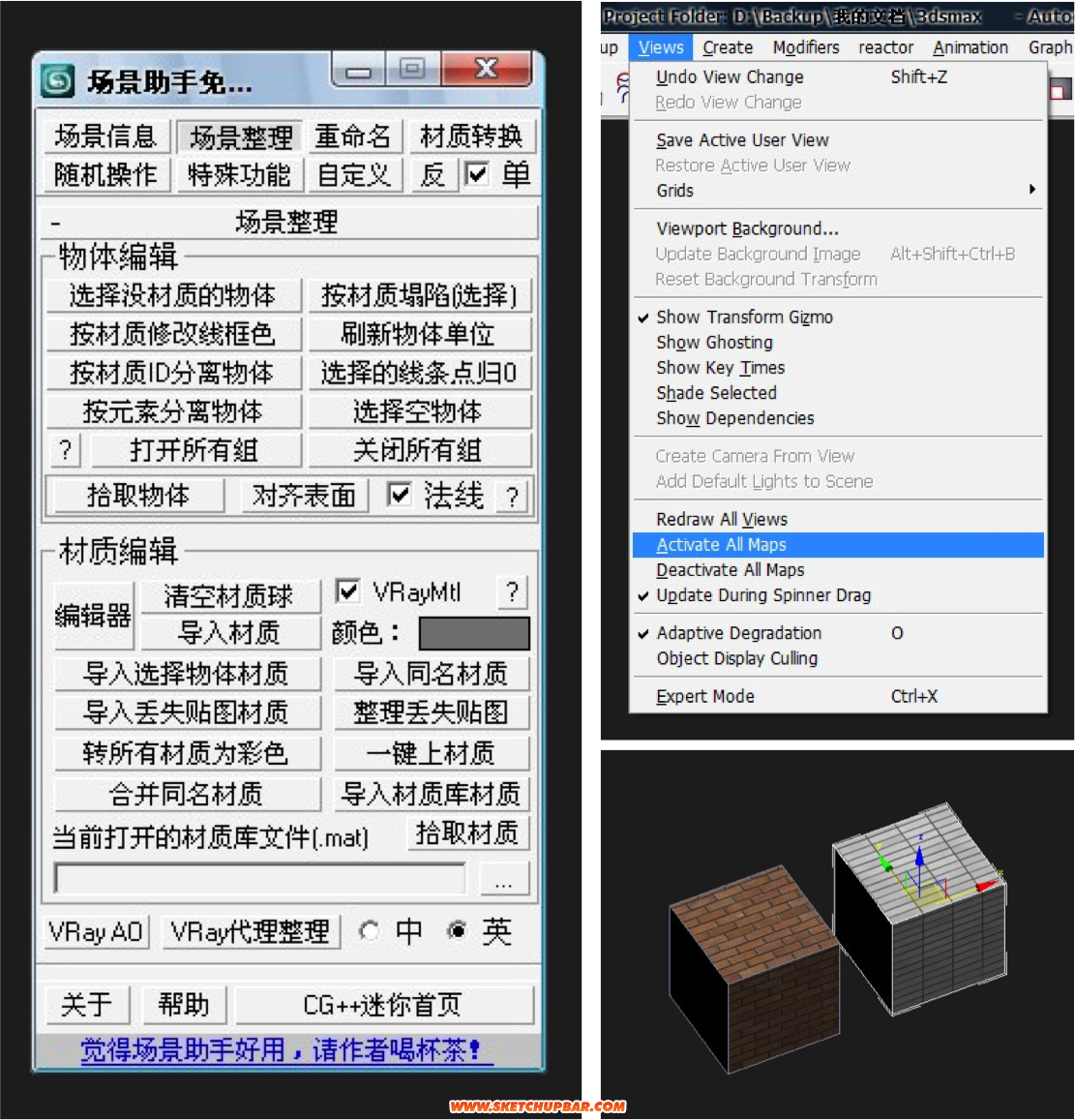Viewport: 1075px width, 1120px height.
Task: Click 一键上材质 button
Action: pyautogui.click(x=432, y=753)
